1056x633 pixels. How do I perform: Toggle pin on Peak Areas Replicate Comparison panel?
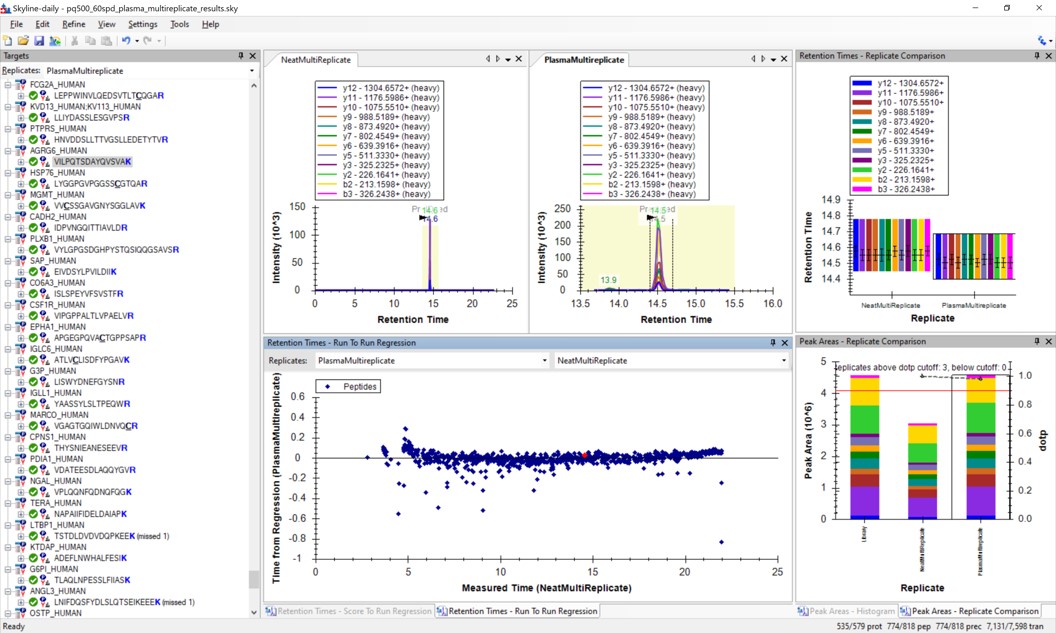coord(1036,341)
